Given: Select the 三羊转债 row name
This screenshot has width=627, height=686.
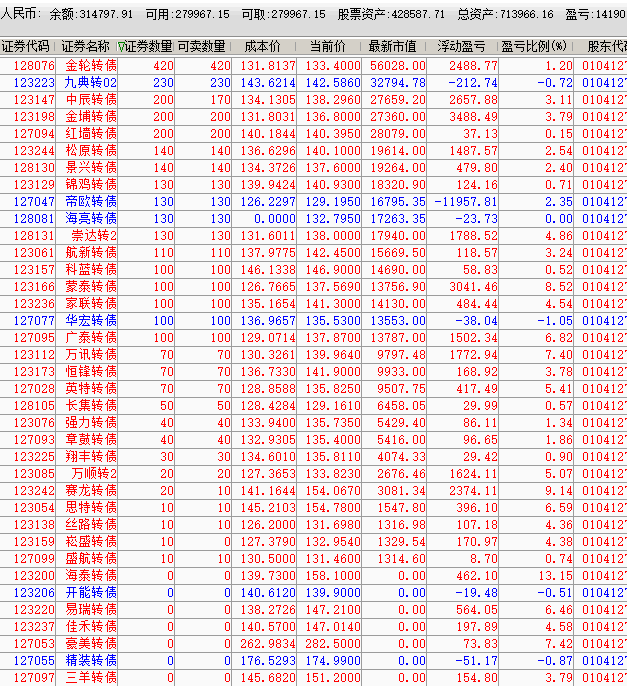Looking at the screenshot, I should click(x=91, y=678).
